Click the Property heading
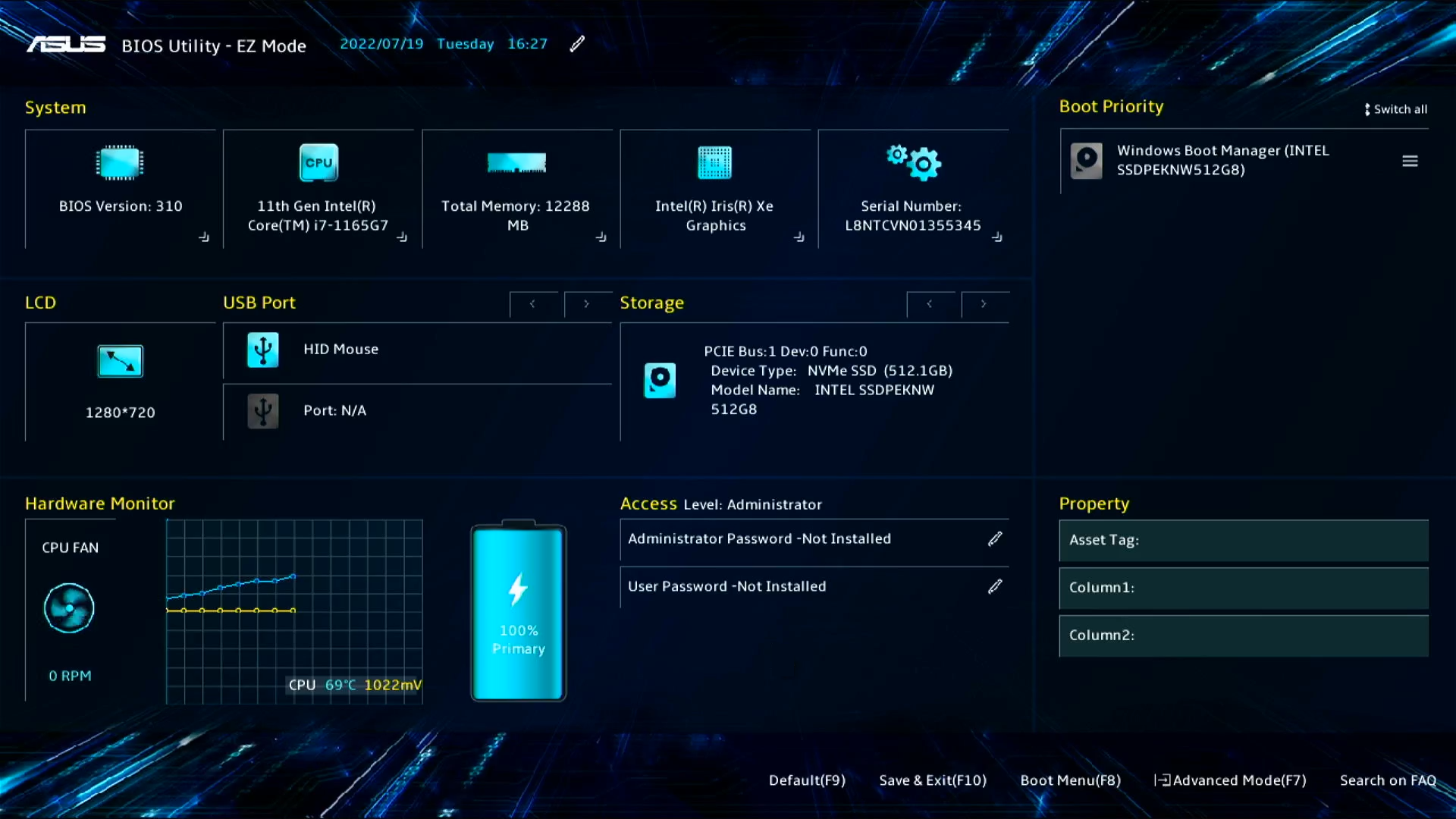The height and width of the screenshot is (819, 1456). [1094, 504]
